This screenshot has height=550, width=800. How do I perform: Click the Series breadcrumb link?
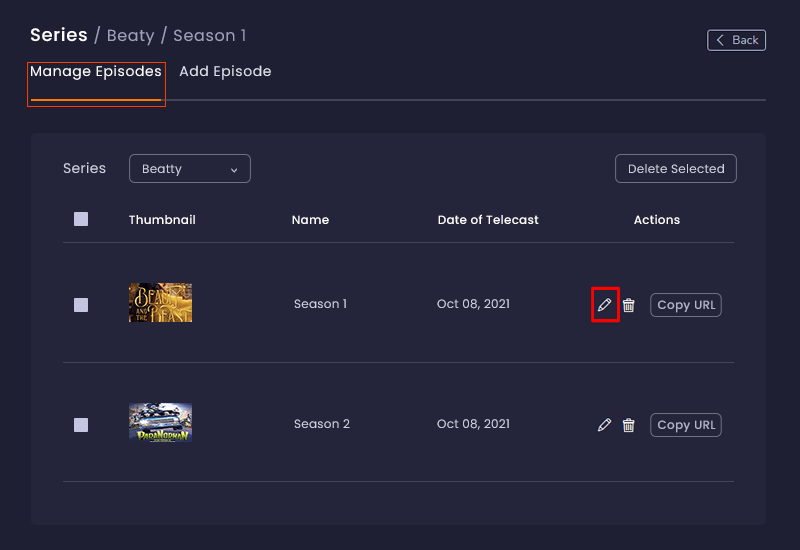coord(58,36)
